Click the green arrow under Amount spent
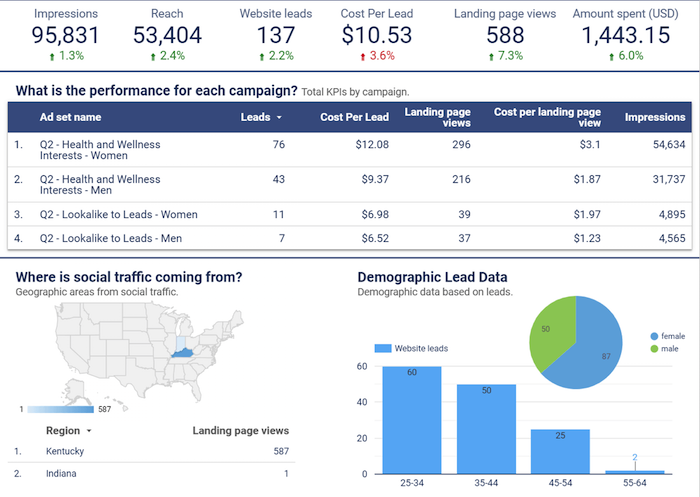This screenshot has width=700, height=497. pos(612,57)
